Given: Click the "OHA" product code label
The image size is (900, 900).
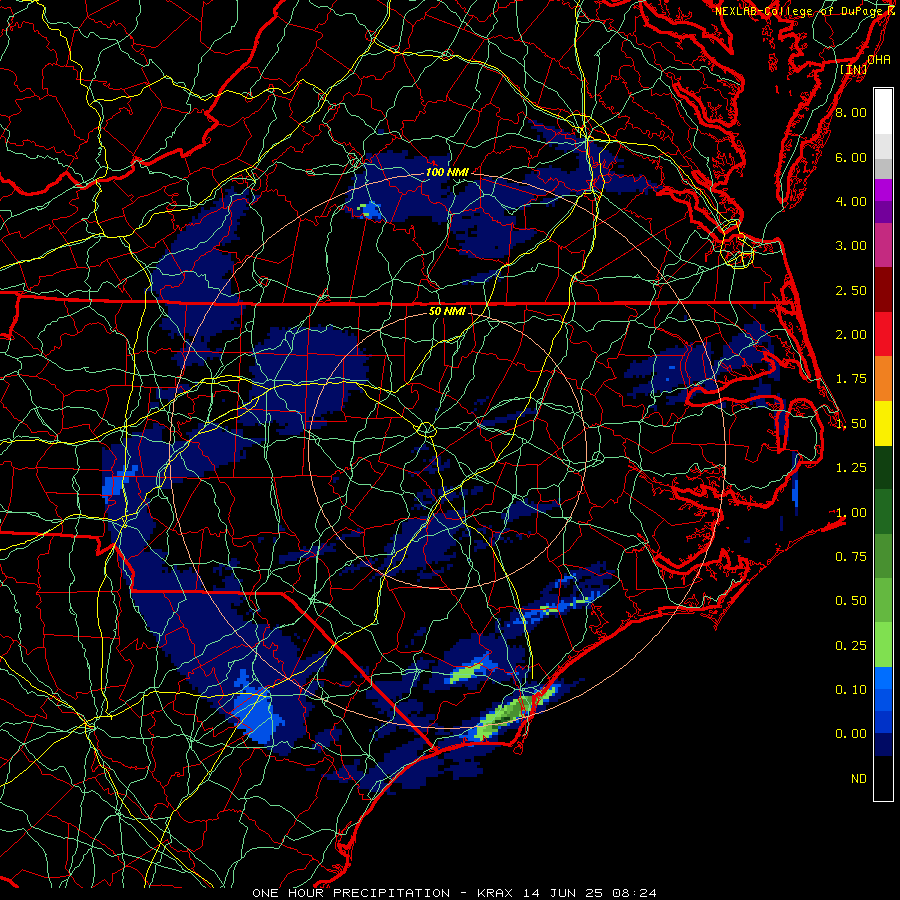Looking at the screenshot, I should 879,60.
